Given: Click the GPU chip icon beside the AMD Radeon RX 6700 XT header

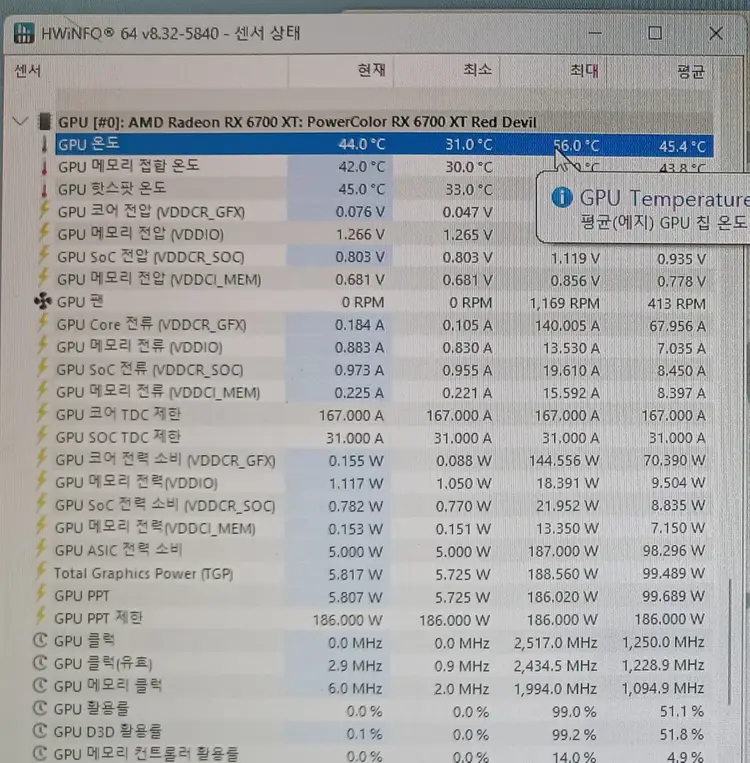Looking at the screenshot, I should pos(44,122).
